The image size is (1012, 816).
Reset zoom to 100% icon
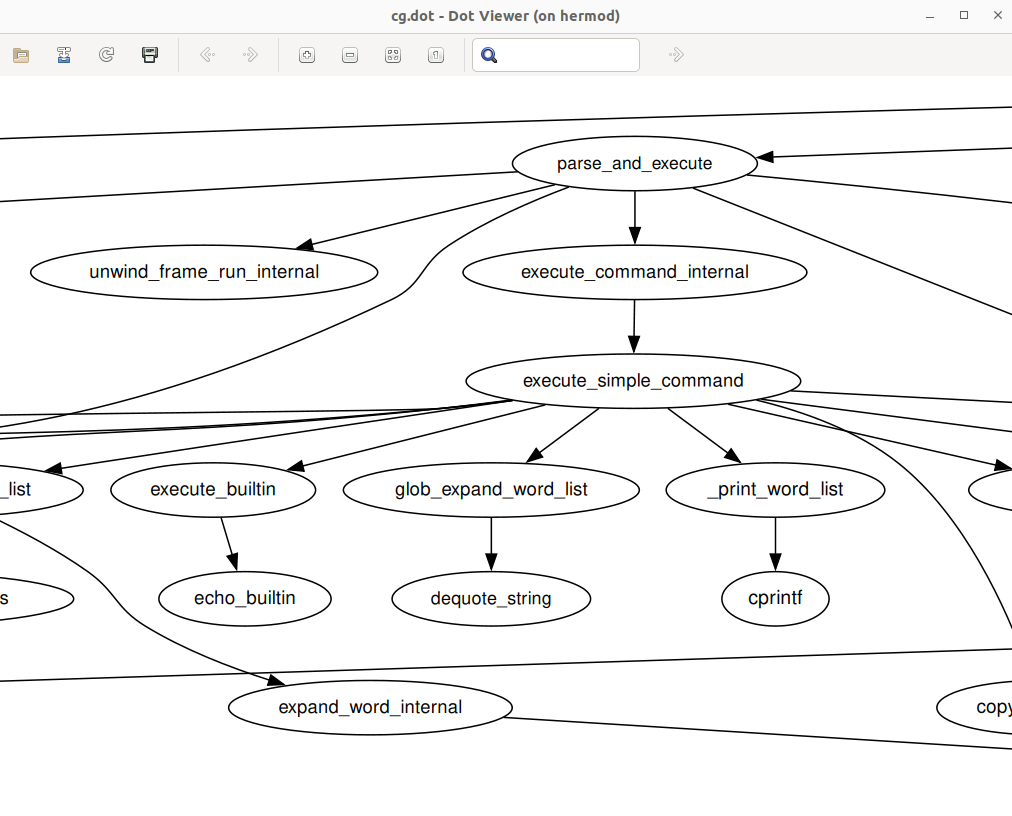[x=436, y=55]
